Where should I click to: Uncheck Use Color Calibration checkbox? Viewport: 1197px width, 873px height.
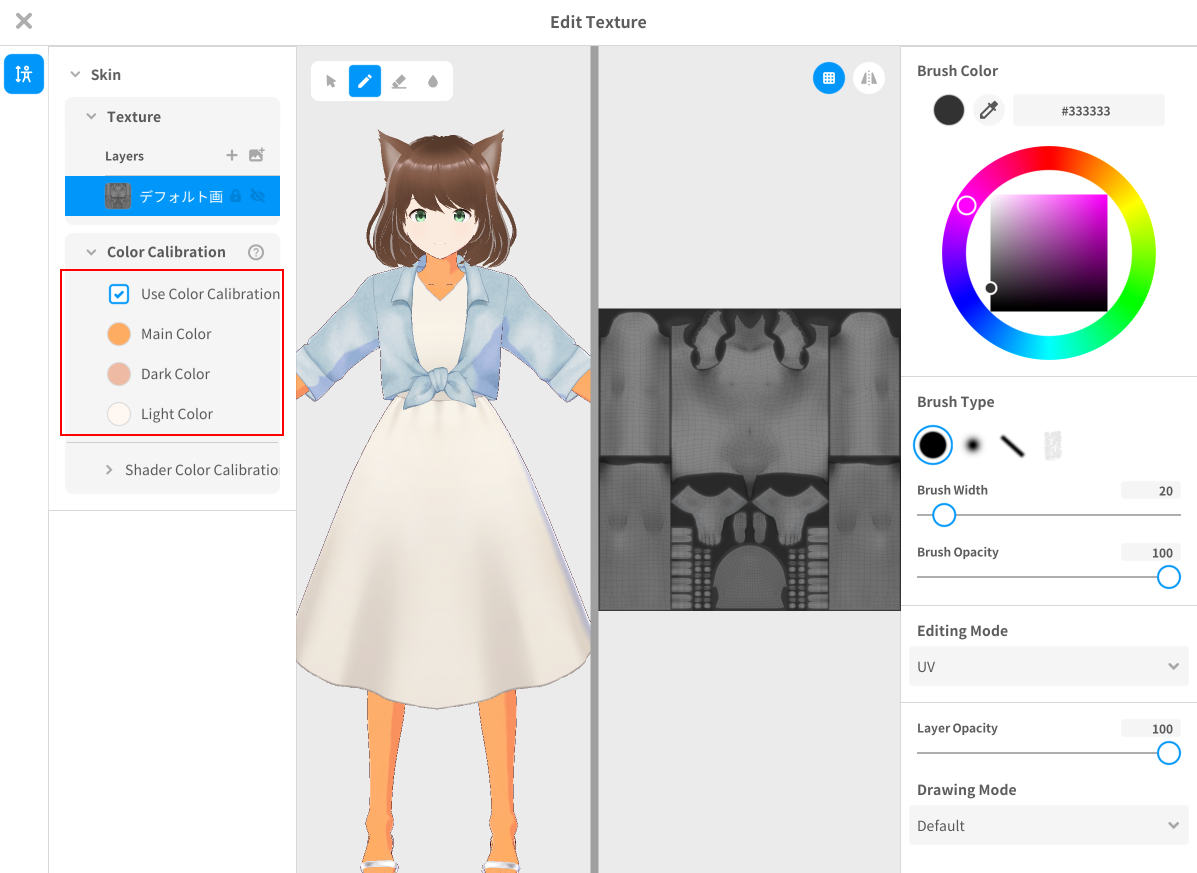(x=119, y=294)
